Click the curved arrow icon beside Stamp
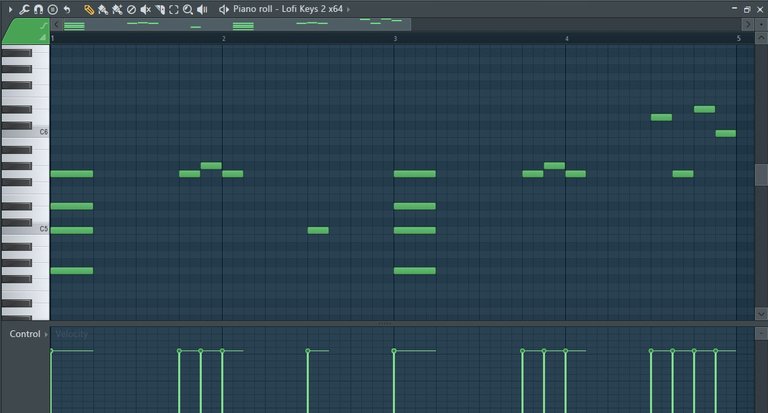The height and width of the screenshot is (413, 768). tap(67, 9)
